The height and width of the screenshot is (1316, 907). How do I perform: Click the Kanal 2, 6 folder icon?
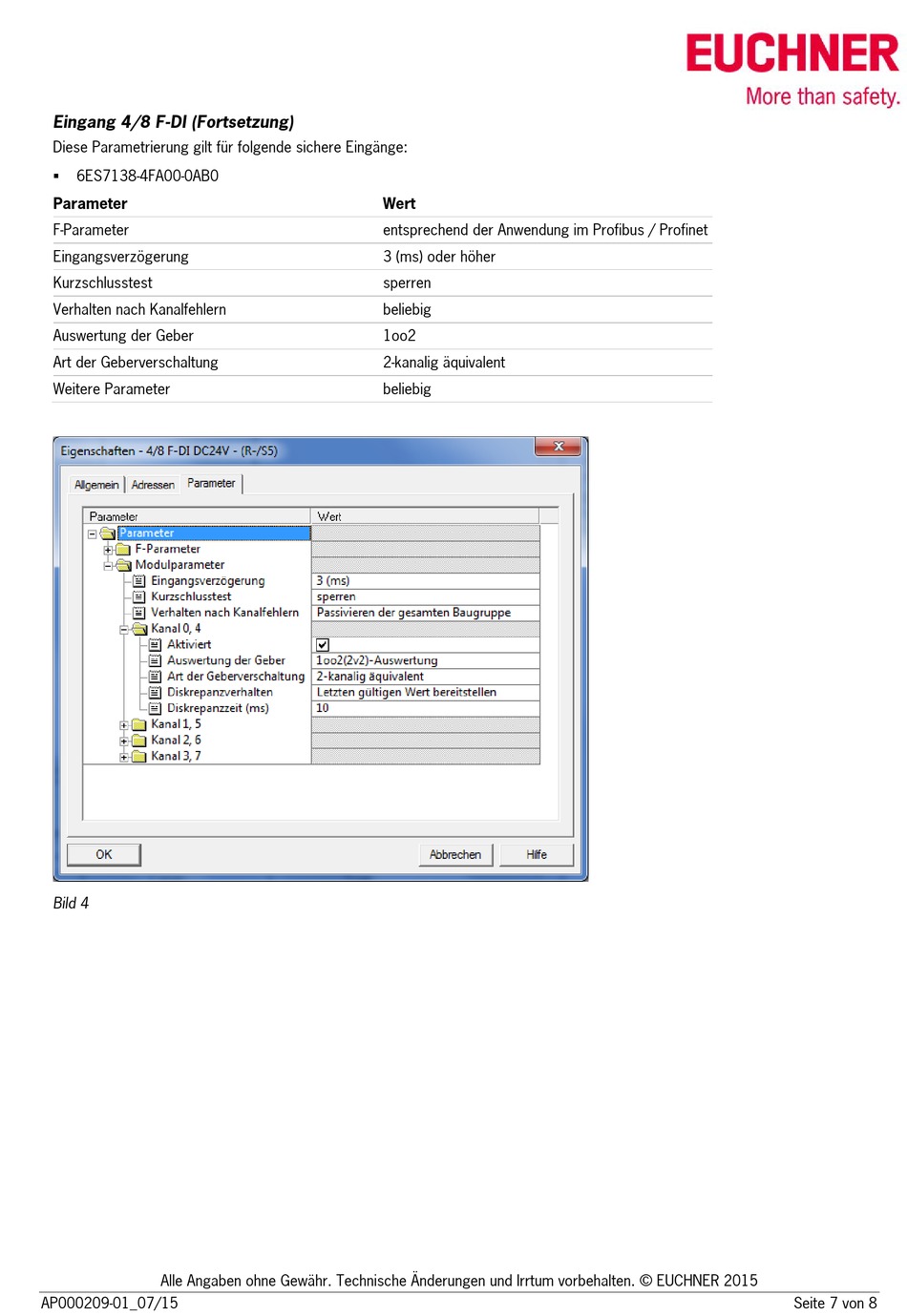pyautogui.click(x=139, y=741)
